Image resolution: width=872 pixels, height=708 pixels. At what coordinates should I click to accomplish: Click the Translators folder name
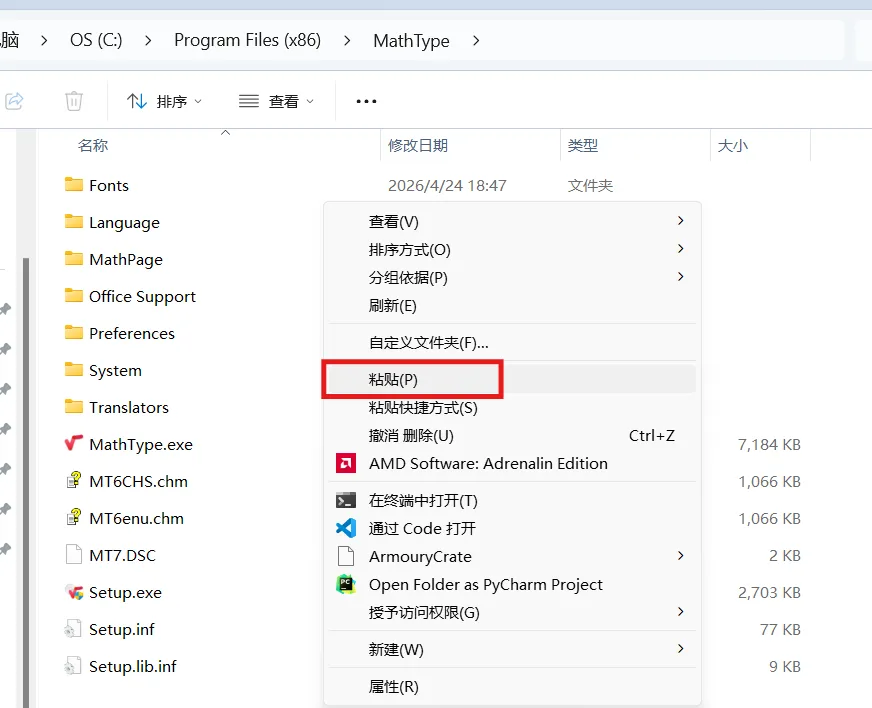(129, 407)
